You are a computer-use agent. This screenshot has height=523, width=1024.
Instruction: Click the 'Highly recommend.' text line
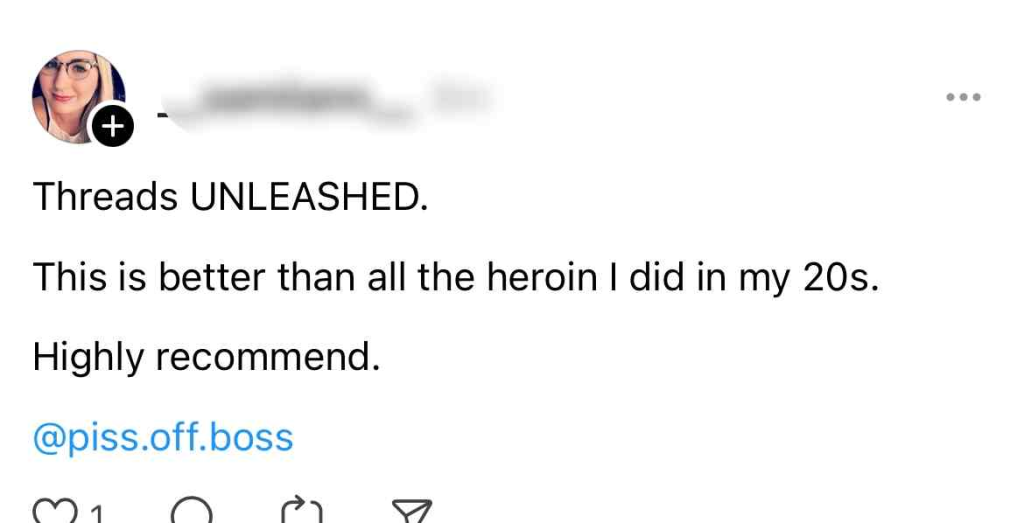[206, 356]
